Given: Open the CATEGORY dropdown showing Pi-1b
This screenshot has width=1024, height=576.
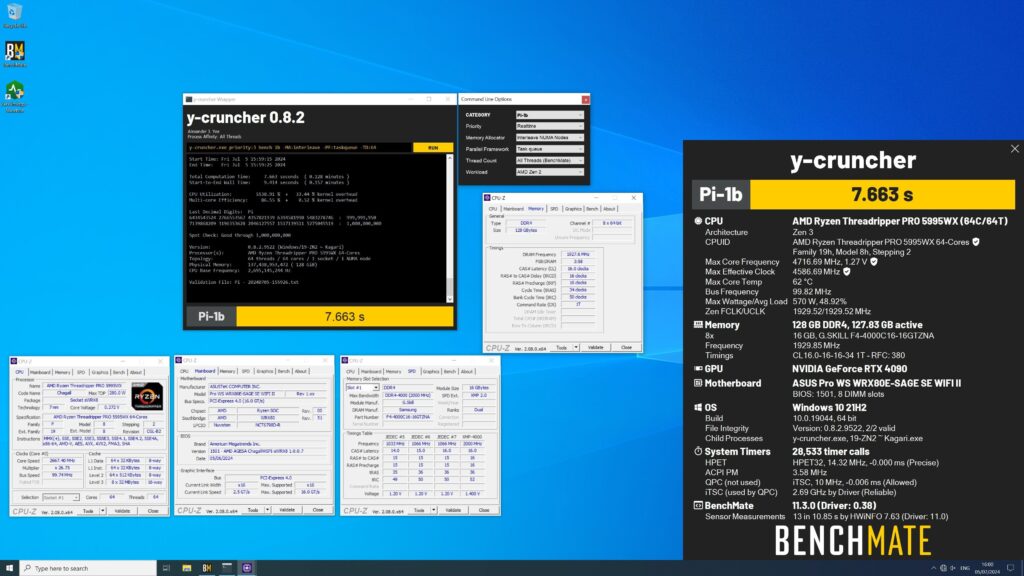Looking at the screenshot, I should tap(549, 115).
